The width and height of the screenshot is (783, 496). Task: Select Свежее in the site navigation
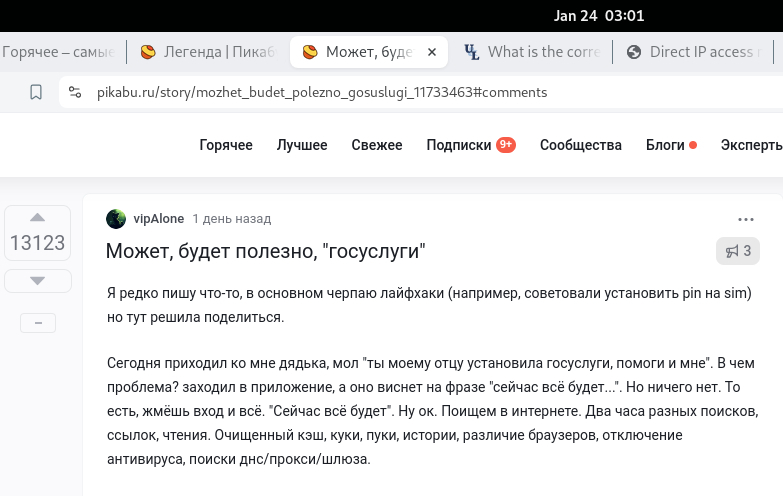coord(377,145)
